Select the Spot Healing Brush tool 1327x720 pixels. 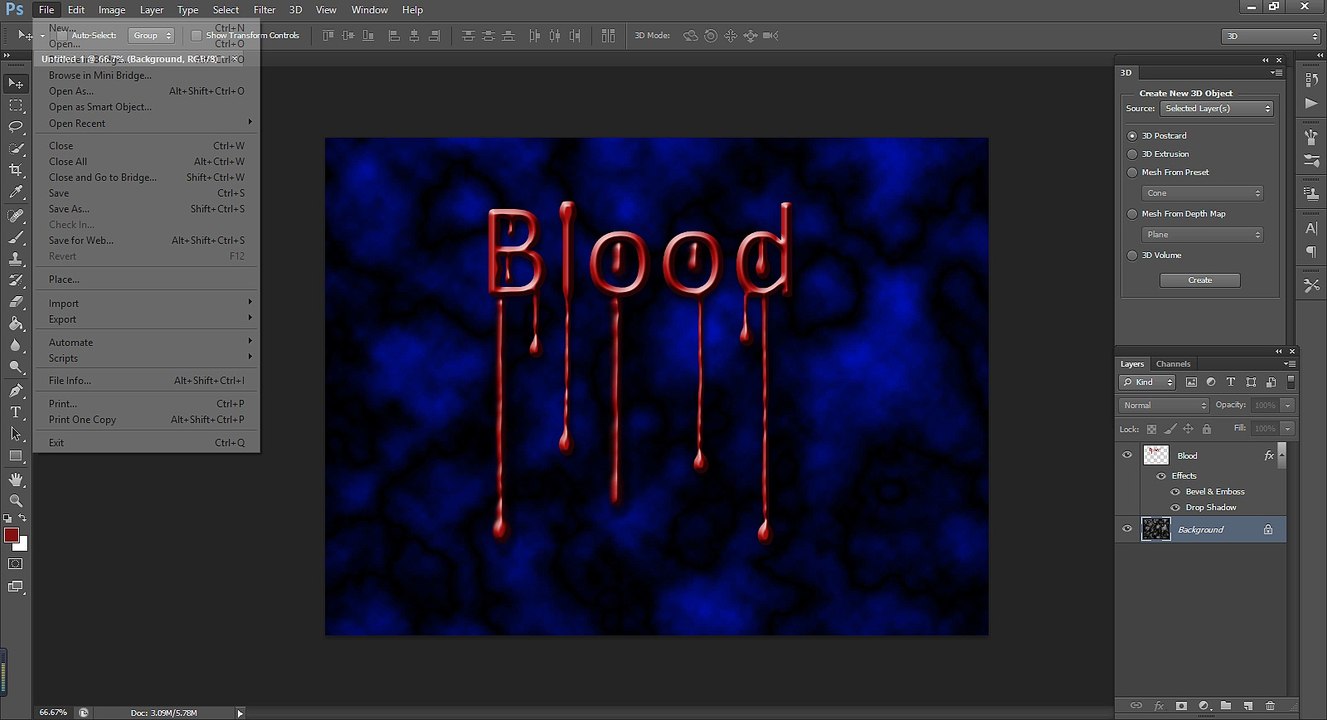click(16, 216)
